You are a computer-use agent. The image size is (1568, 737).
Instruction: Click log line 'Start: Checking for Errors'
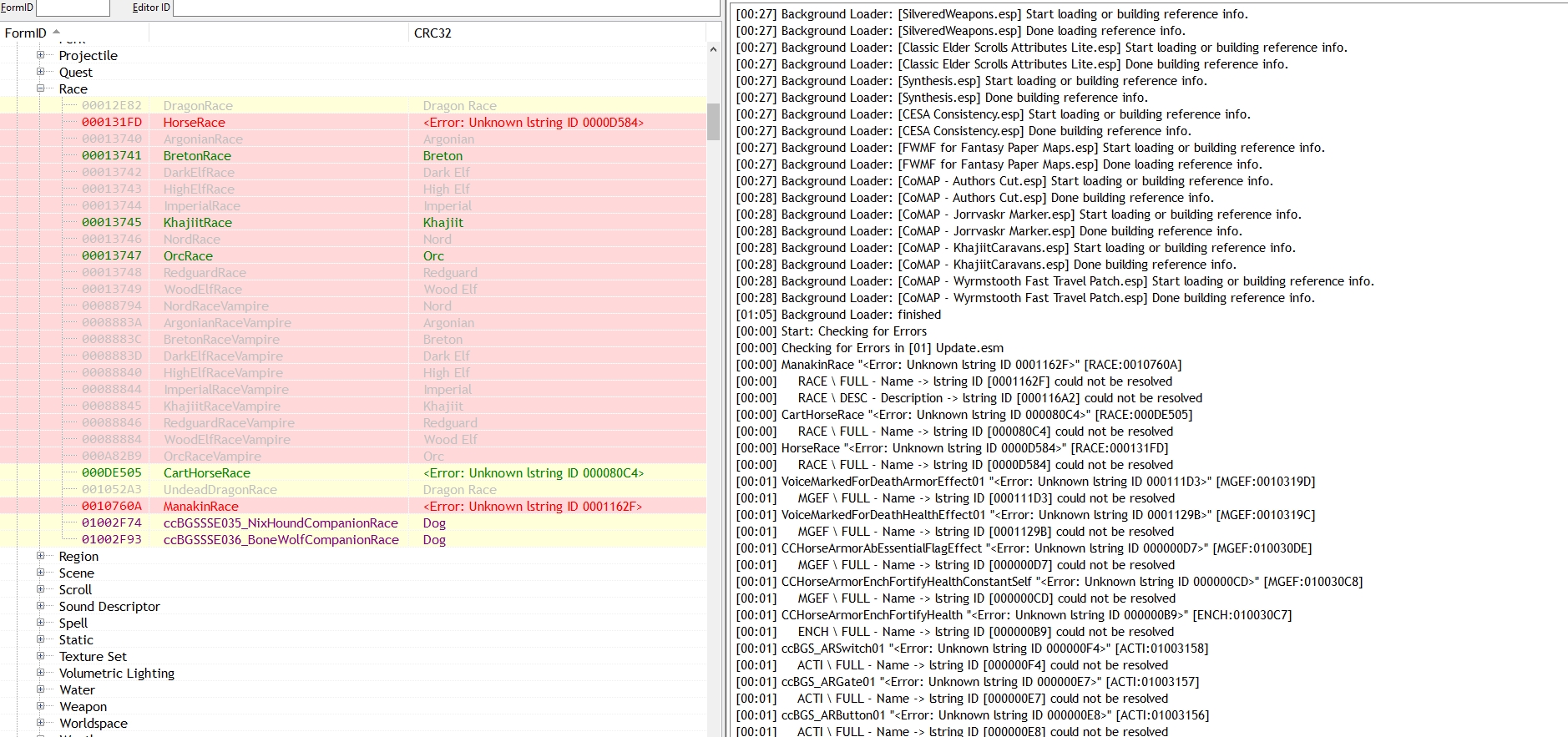pos(831,331)
